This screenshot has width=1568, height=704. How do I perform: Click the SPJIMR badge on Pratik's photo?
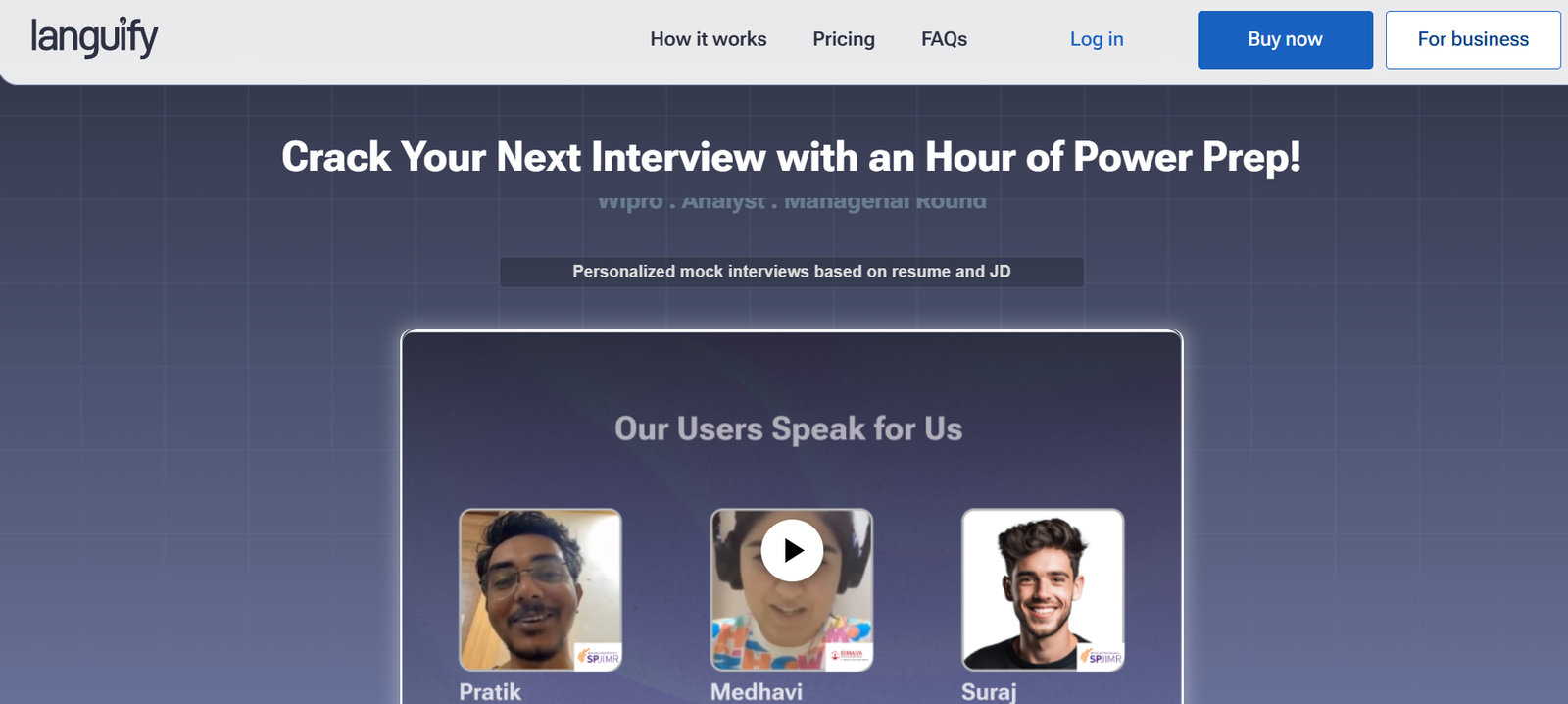(x=598, y=657)
